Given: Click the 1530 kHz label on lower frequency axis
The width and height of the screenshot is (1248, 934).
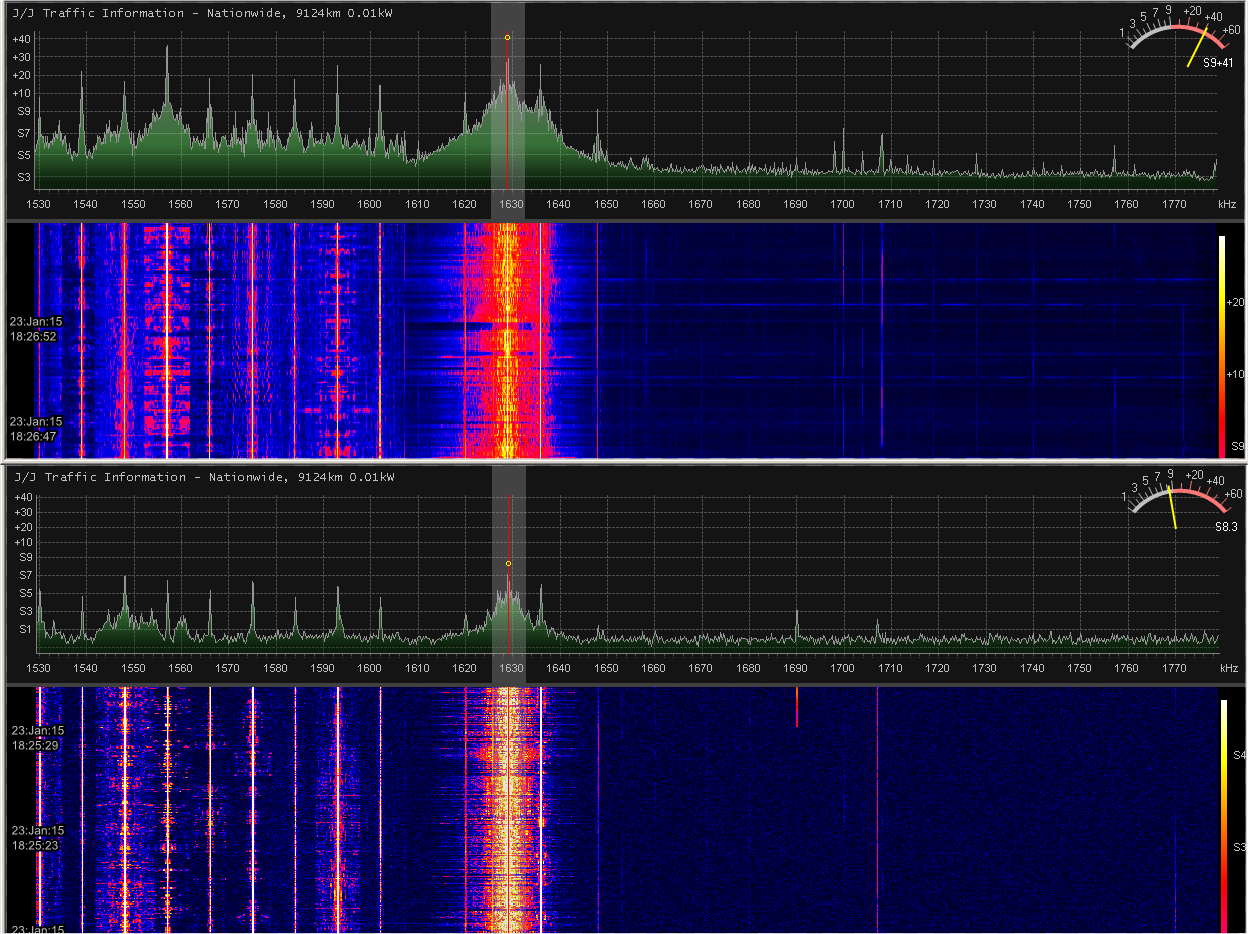Looking at the screenshot, I should click(39, 668).
